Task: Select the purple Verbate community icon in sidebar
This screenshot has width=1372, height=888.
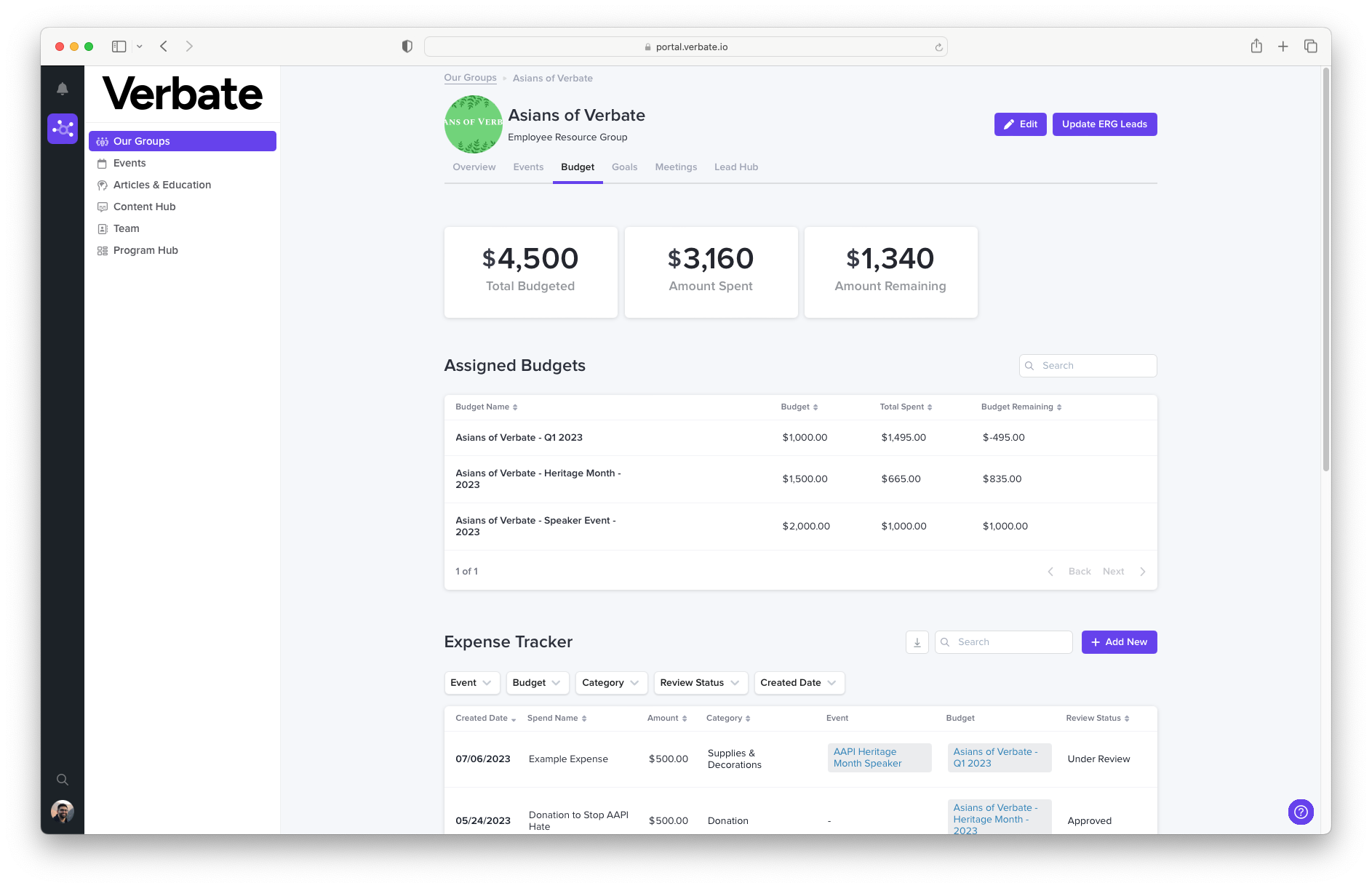Action: click(62, 128)
